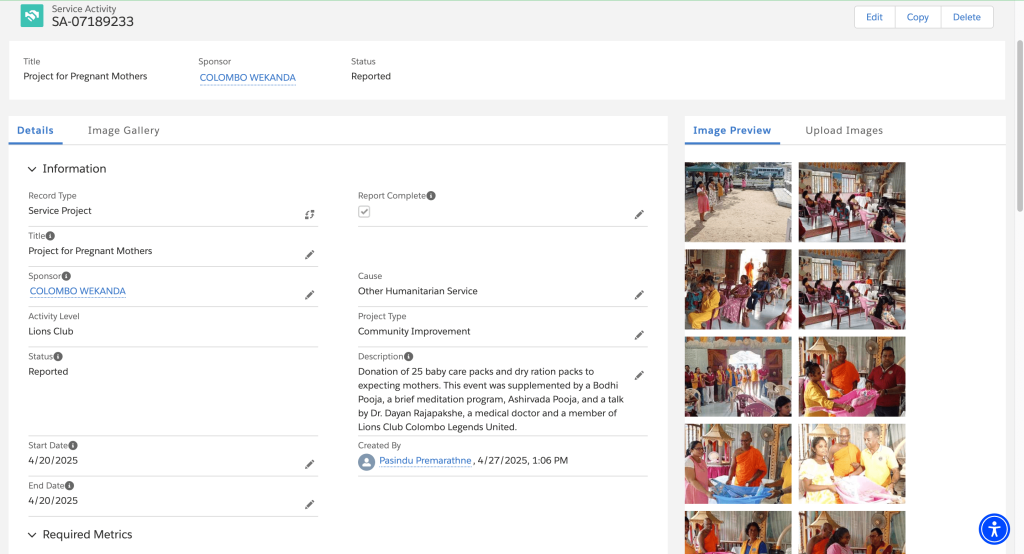Click header status value Reported

pos(371,76)
